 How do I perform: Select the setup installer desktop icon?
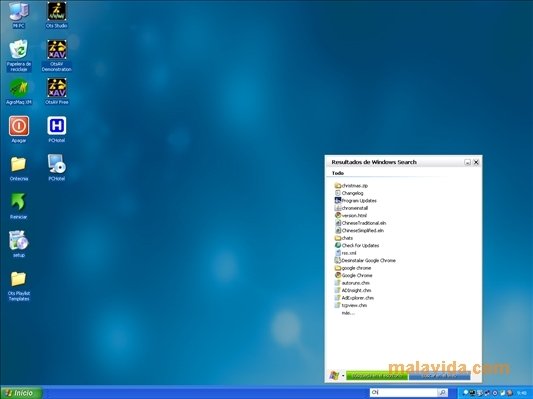(x=19, y=244)
